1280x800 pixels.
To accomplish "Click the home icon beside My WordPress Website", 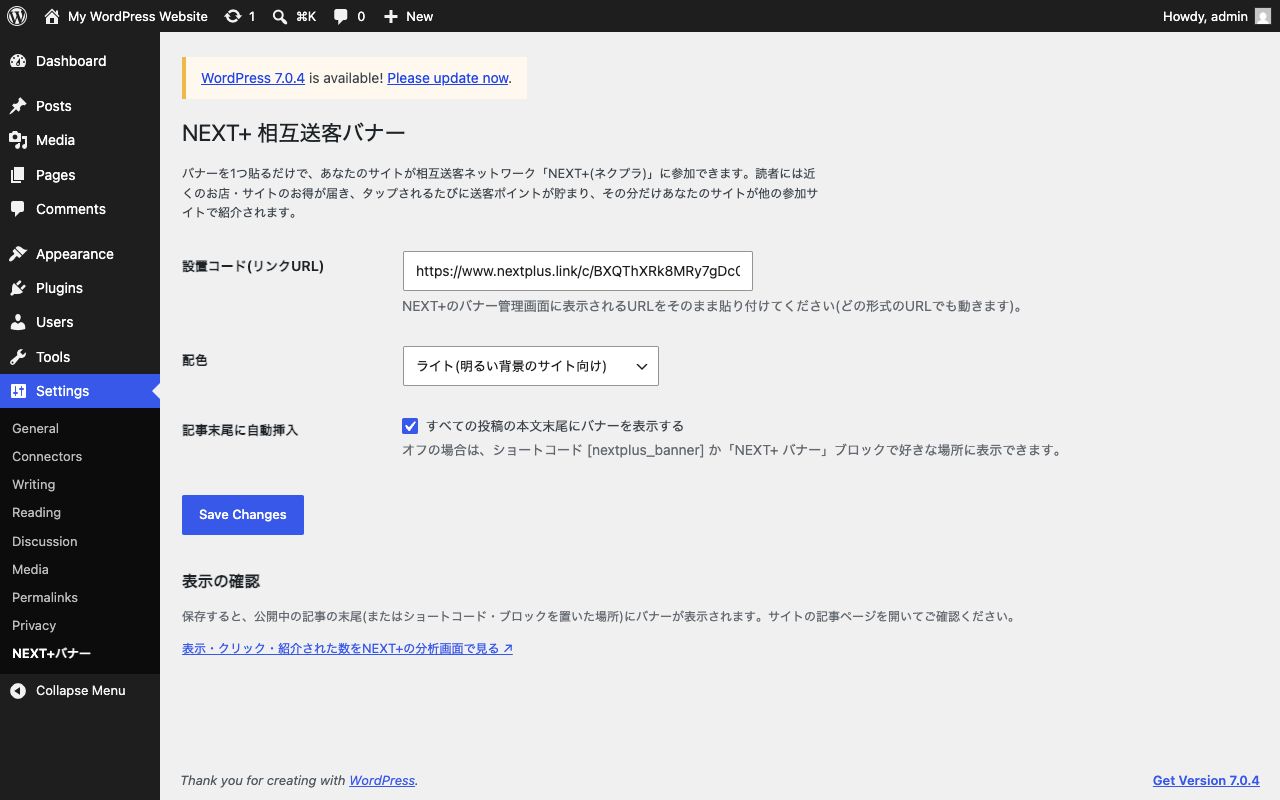I will pyautogui.click(x=52, y=16).
